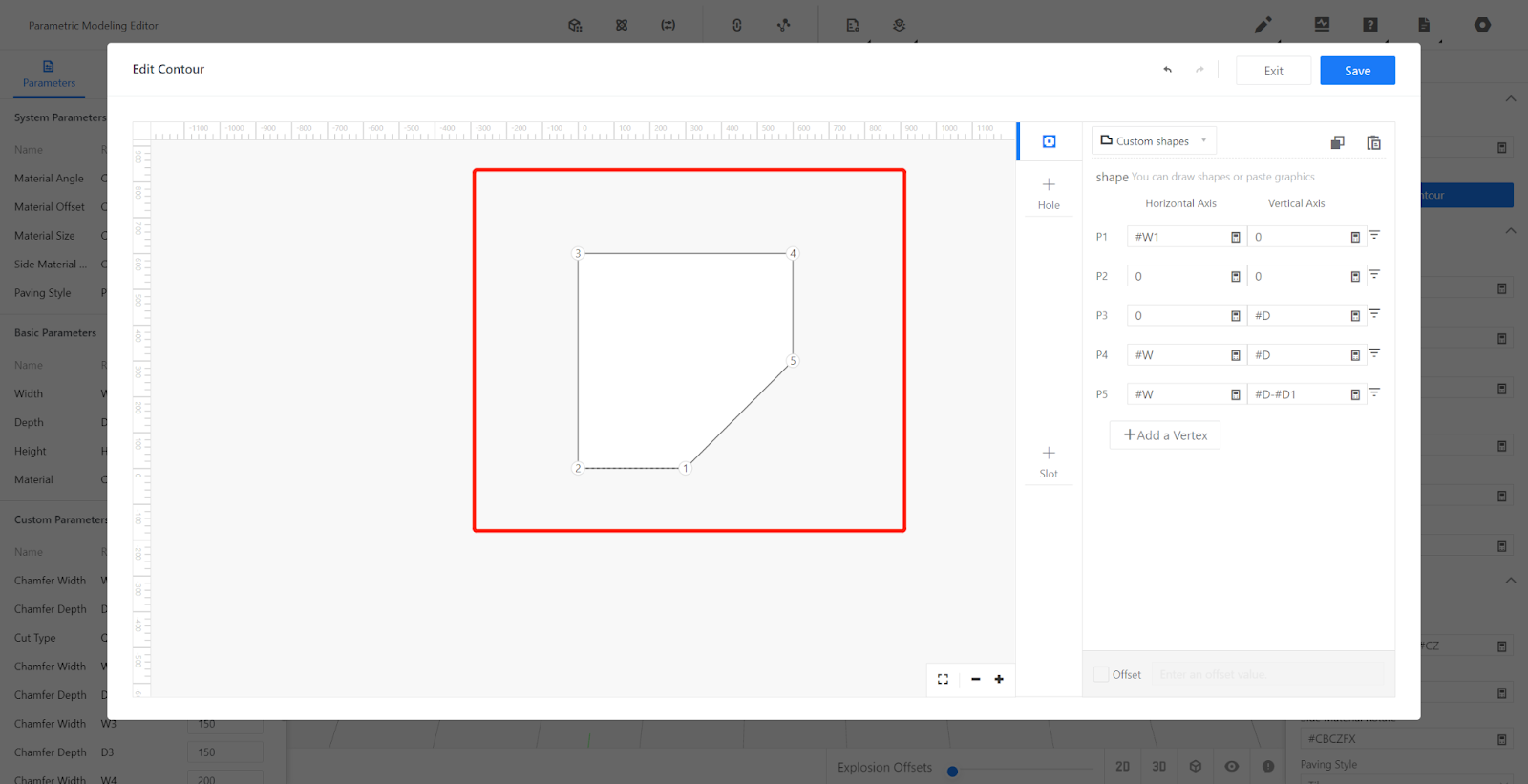
Task: Open the Custom shapes dropdown
Action: click(1154, 141)
